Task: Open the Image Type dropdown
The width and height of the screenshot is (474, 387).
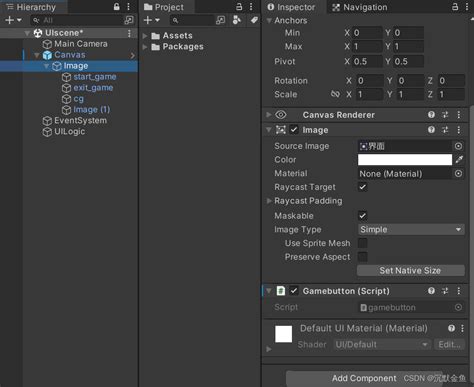Action: point(411,229)
